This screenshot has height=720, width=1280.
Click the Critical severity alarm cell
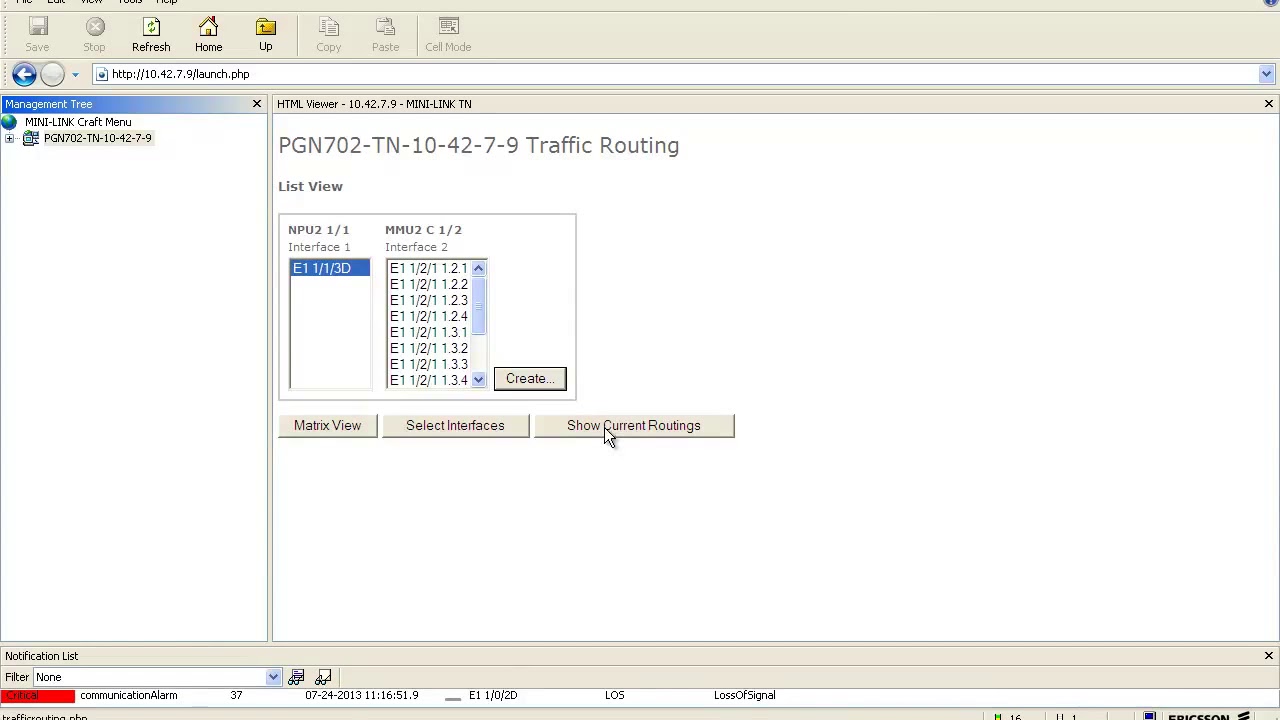[x=38, y=695]
